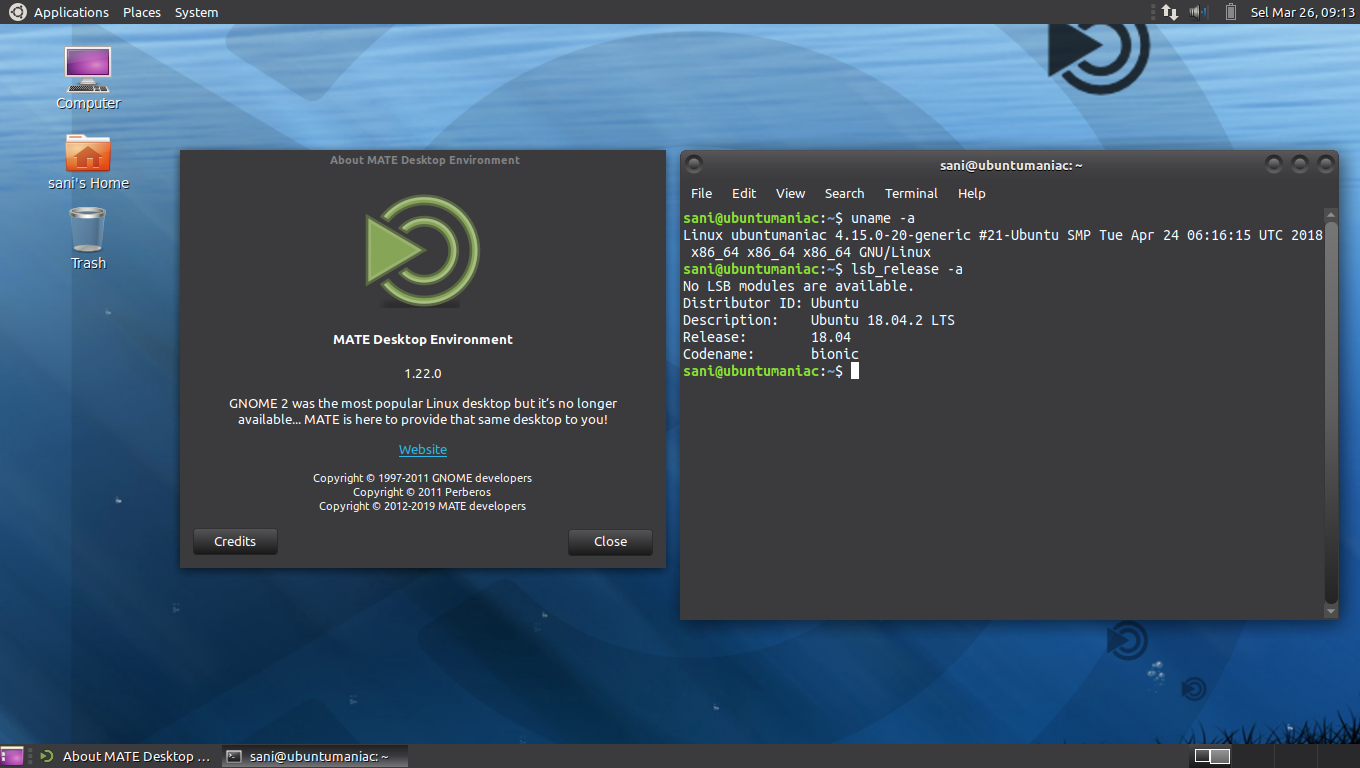Image resolution: width=1360 pixels, height=768 pixels.
Task: Open the terminal Edit menu
Action: click(x=744, y=193)
